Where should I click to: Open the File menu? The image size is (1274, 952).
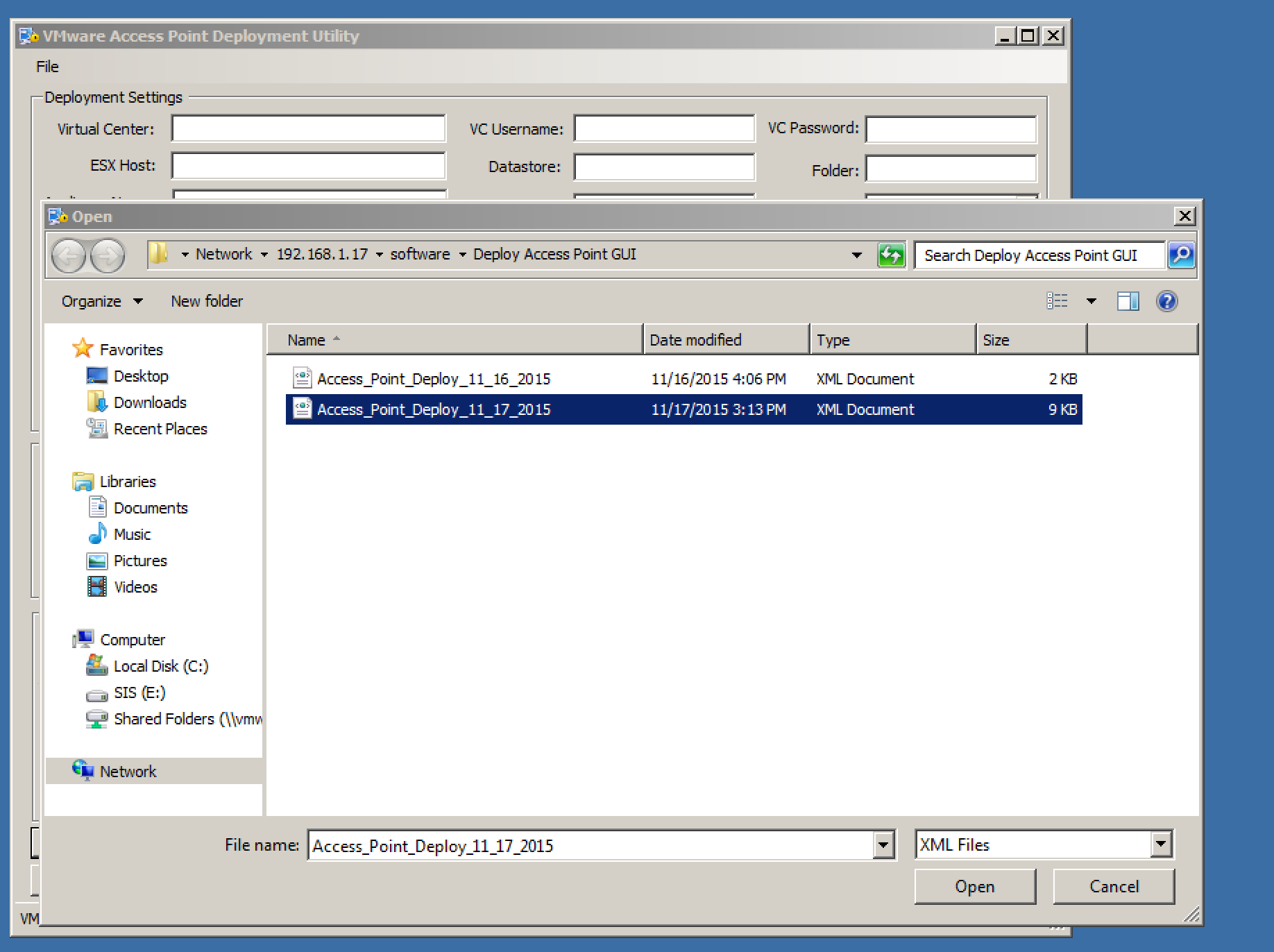[47, 67]
